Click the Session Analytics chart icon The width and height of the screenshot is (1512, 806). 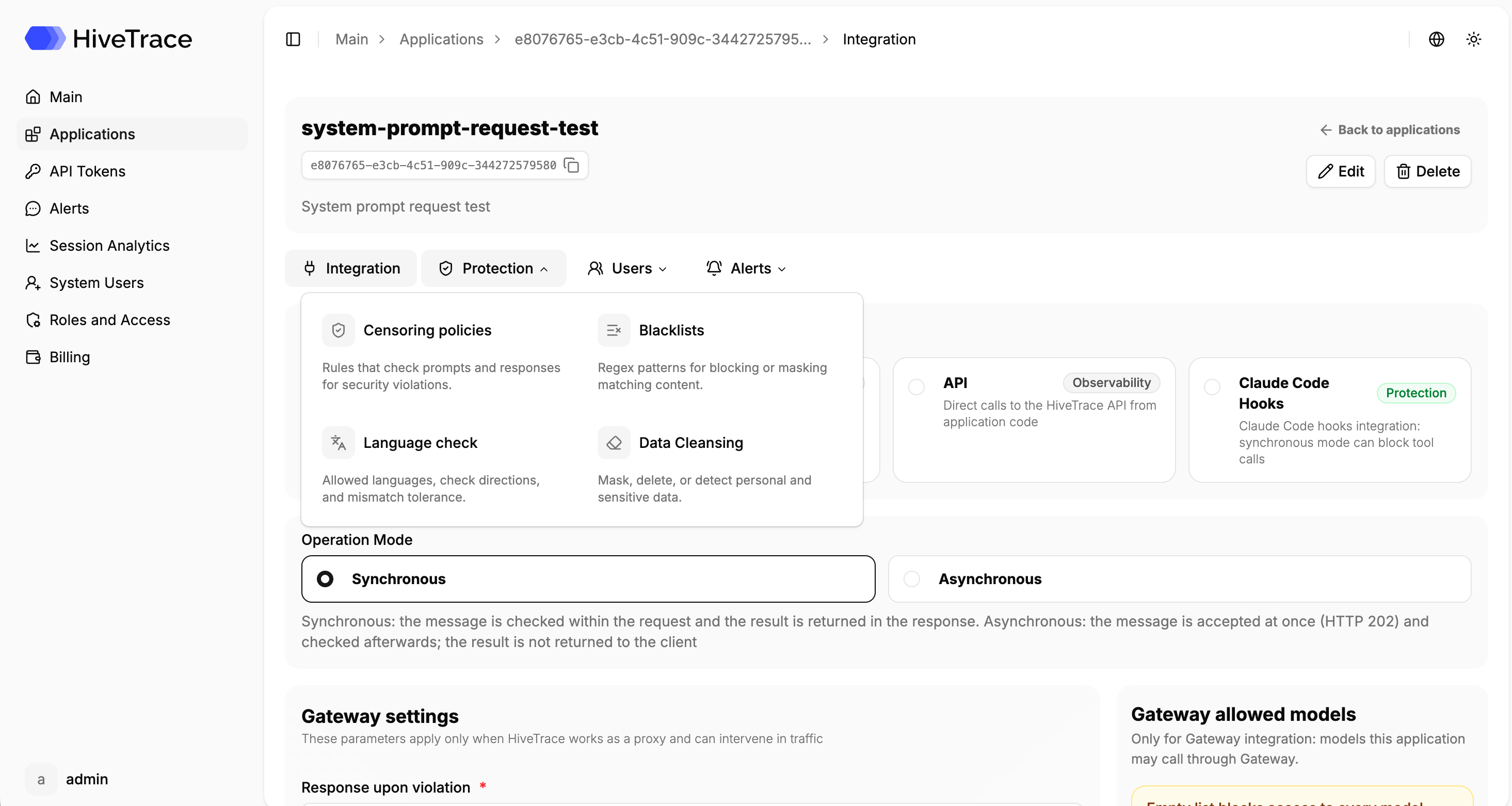pyautogui.click(x=33, y=246)
